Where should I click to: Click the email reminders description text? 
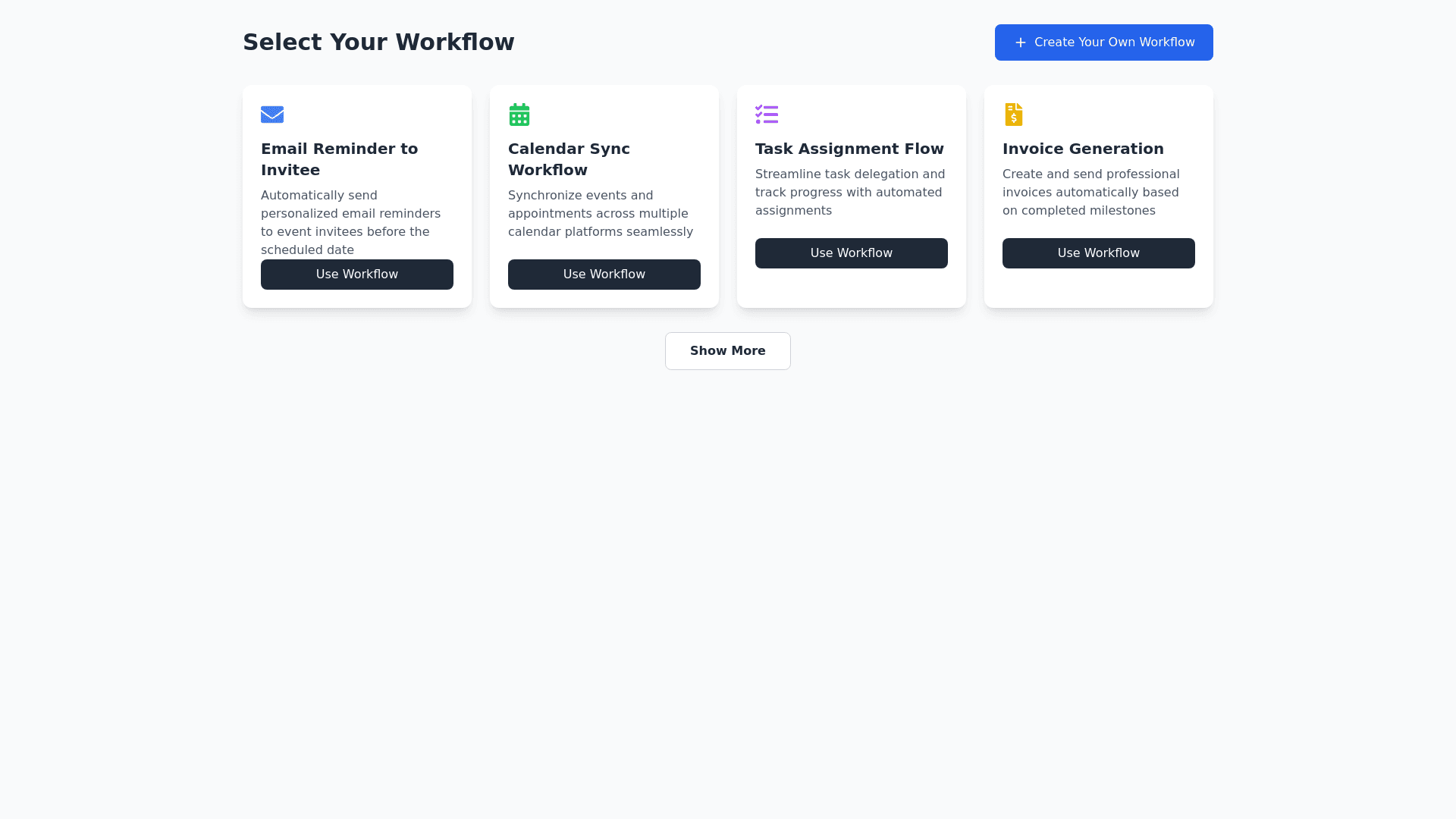click(x=350, y=223)
